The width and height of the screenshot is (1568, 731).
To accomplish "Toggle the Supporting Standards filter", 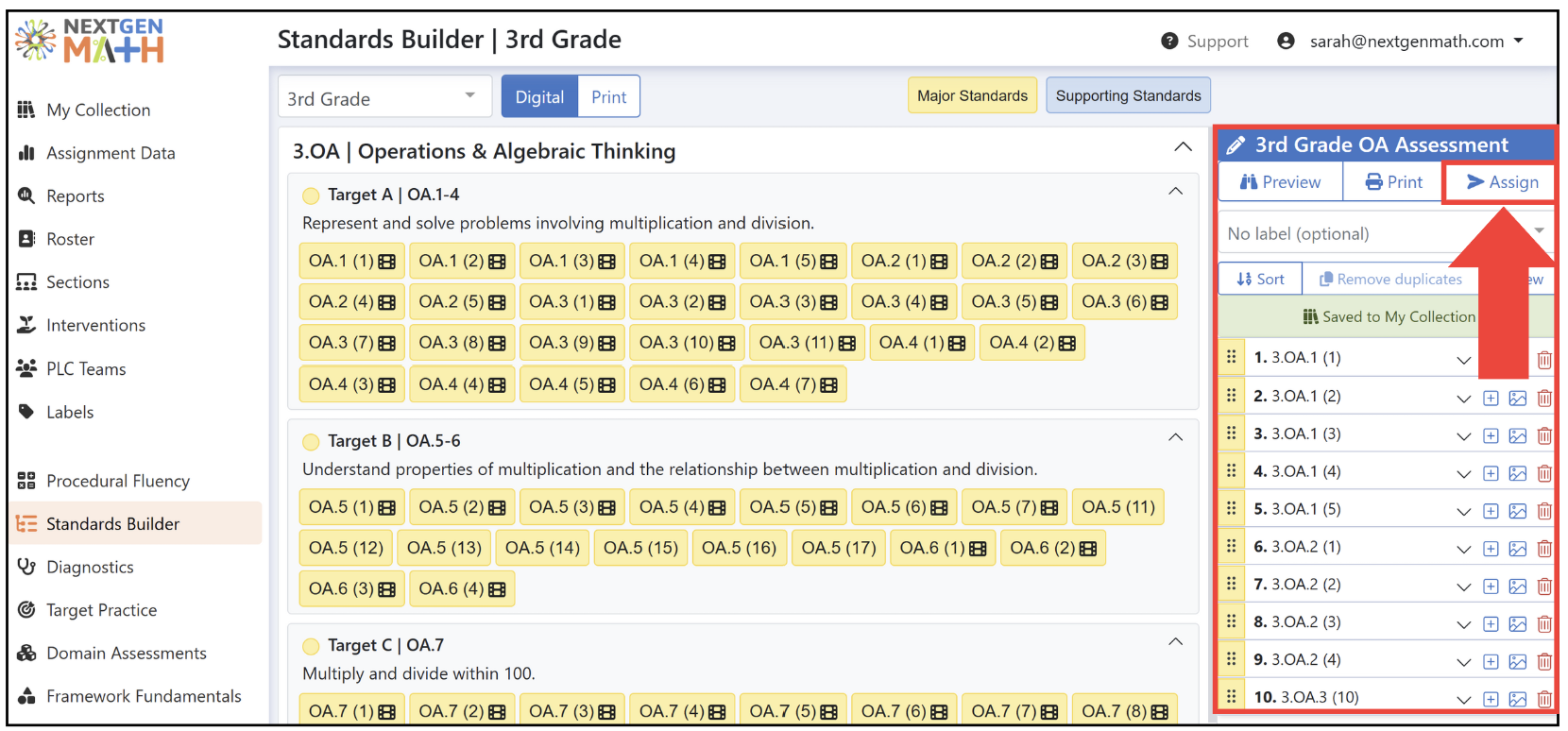I will pyautogui.click(x=1129, y=95).
